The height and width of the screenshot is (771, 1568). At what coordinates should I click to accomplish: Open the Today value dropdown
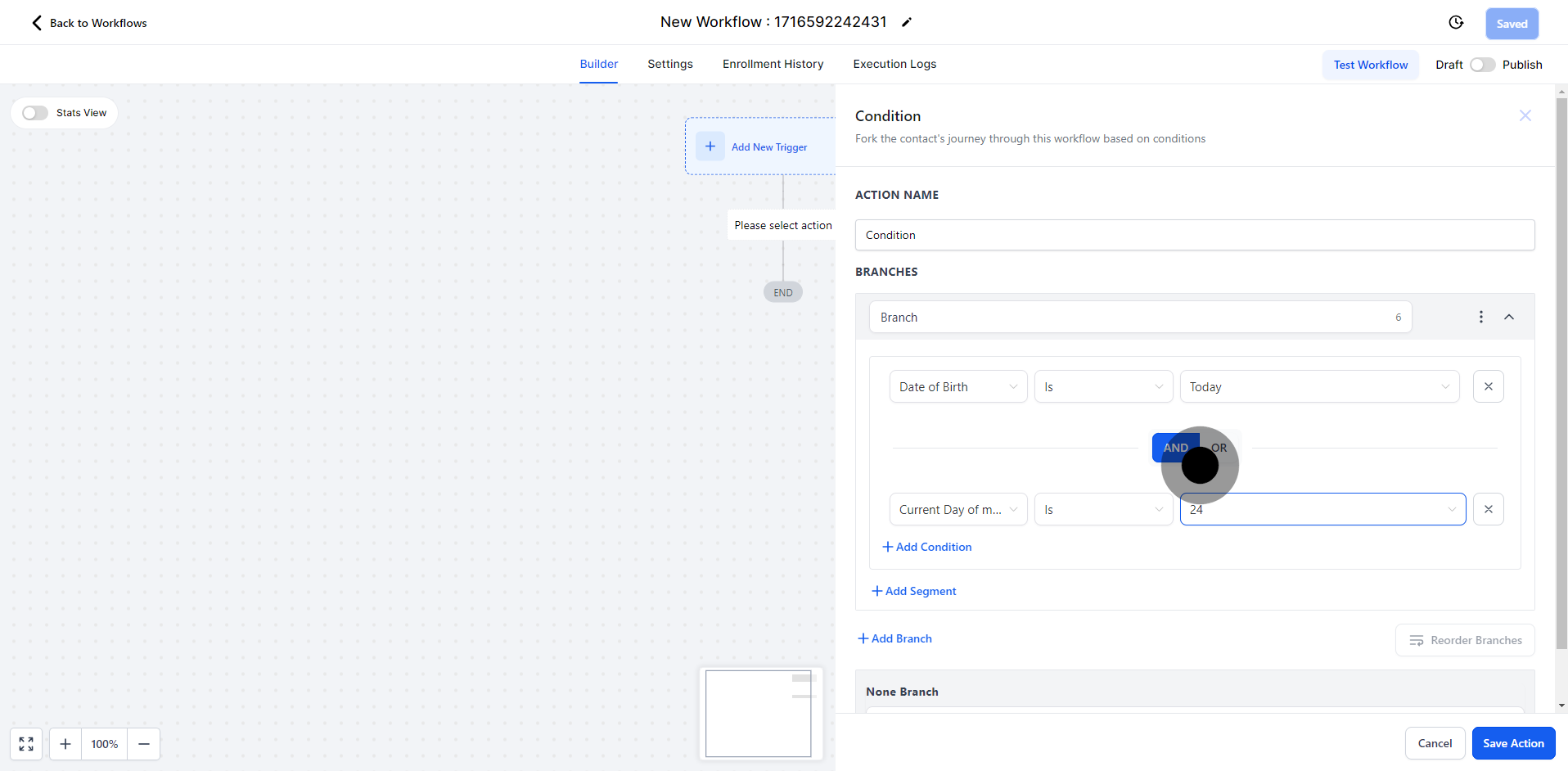1318,386
